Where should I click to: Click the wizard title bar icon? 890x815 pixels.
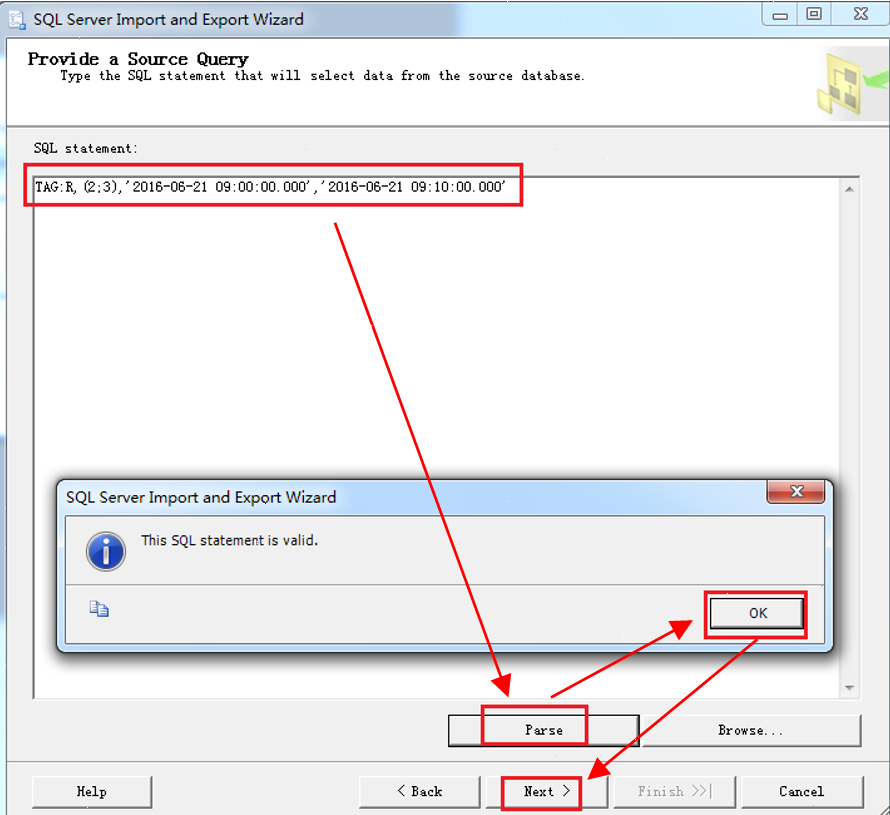(17, 20)
